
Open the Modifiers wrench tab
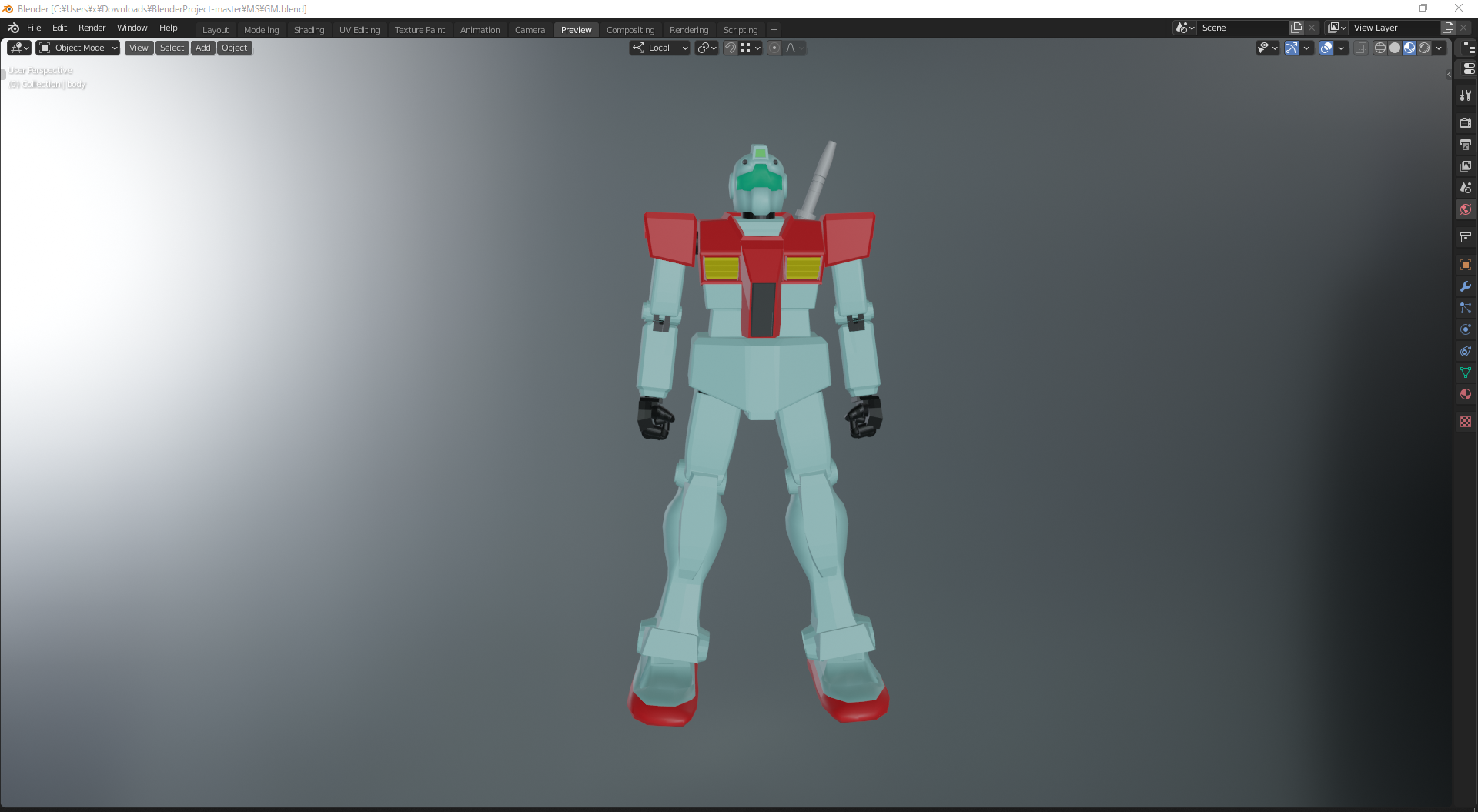pyautogui.click(x=1466, y=286)
